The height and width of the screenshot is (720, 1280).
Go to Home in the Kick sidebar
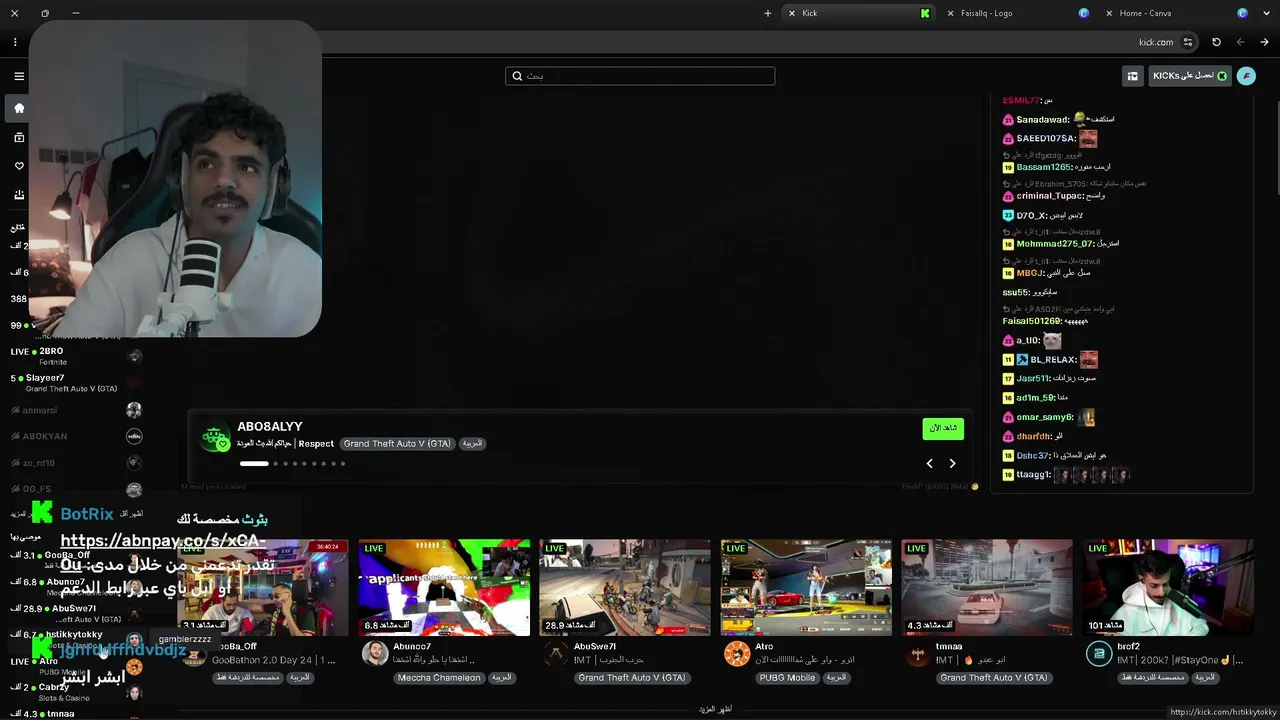[x=18, y=108]
